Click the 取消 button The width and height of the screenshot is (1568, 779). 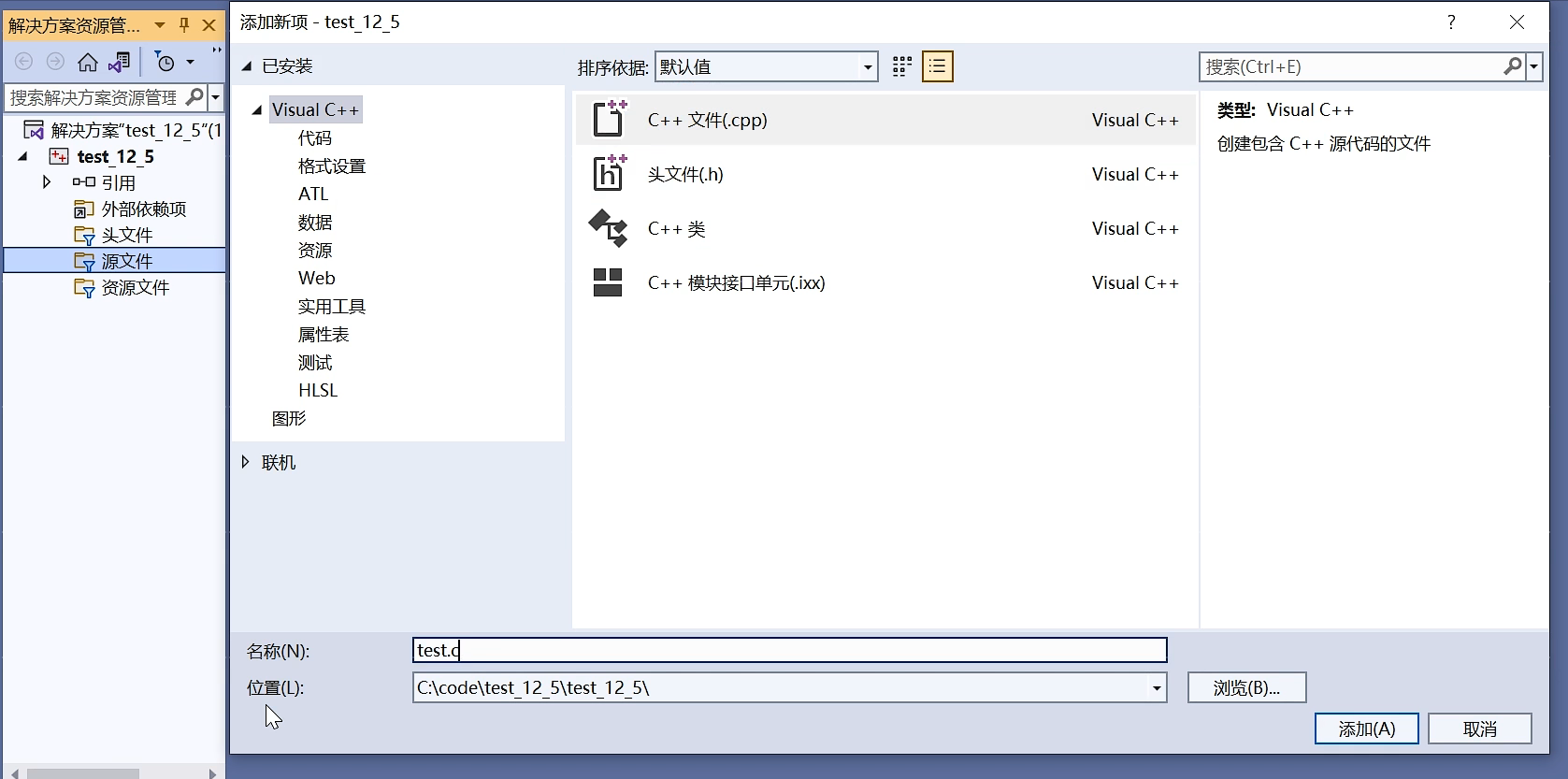[1479, 729]
